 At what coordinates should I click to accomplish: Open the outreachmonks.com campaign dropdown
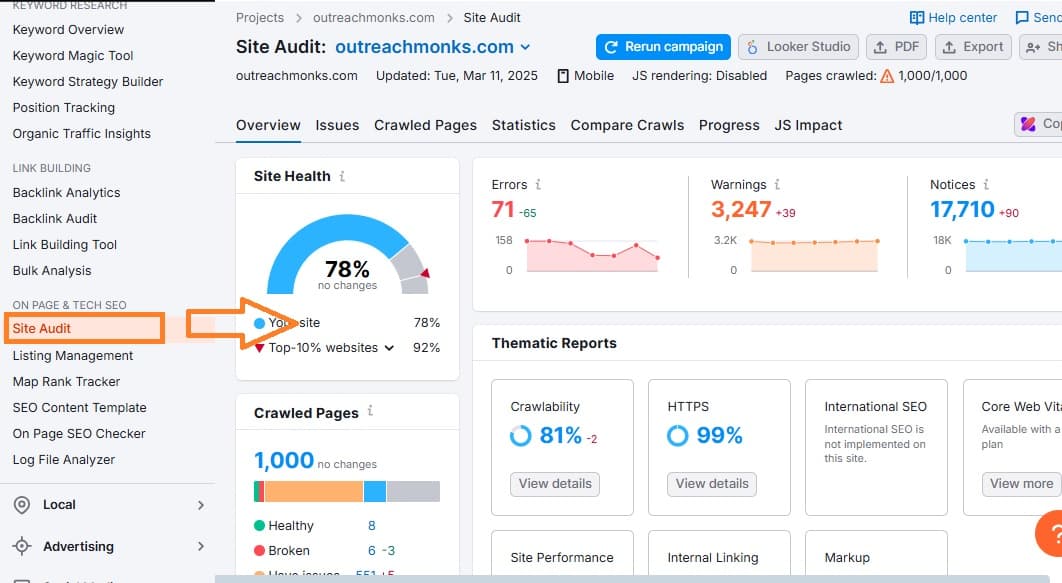(433, 47)
